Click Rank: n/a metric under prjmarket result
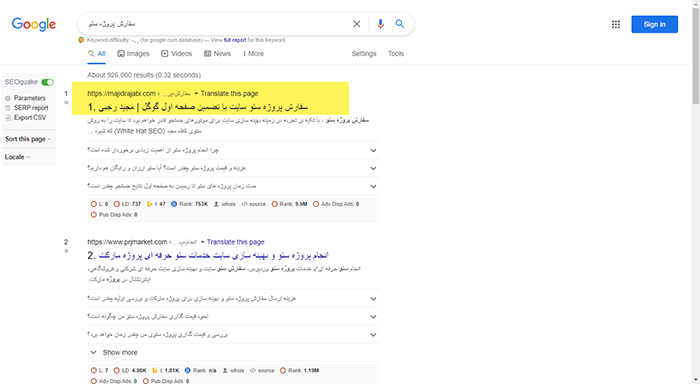Viewport: 700px width, 384px height. click(x=200, y=371)
